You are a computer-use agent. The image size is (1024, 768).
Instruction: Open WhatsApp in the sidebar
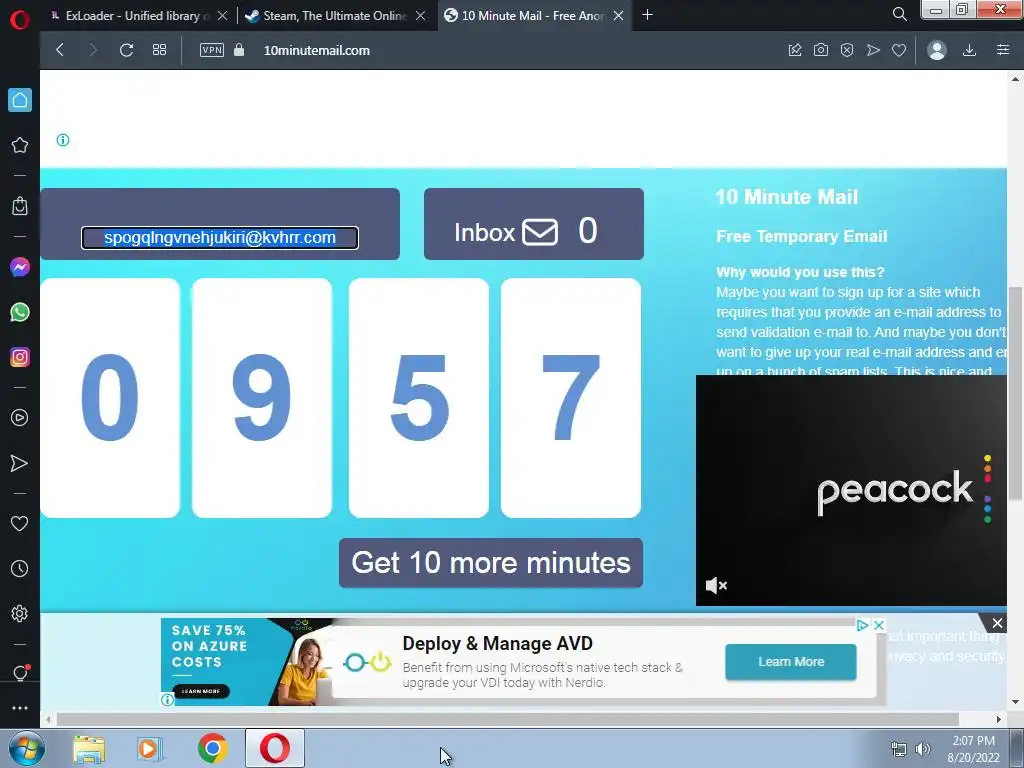20,312
